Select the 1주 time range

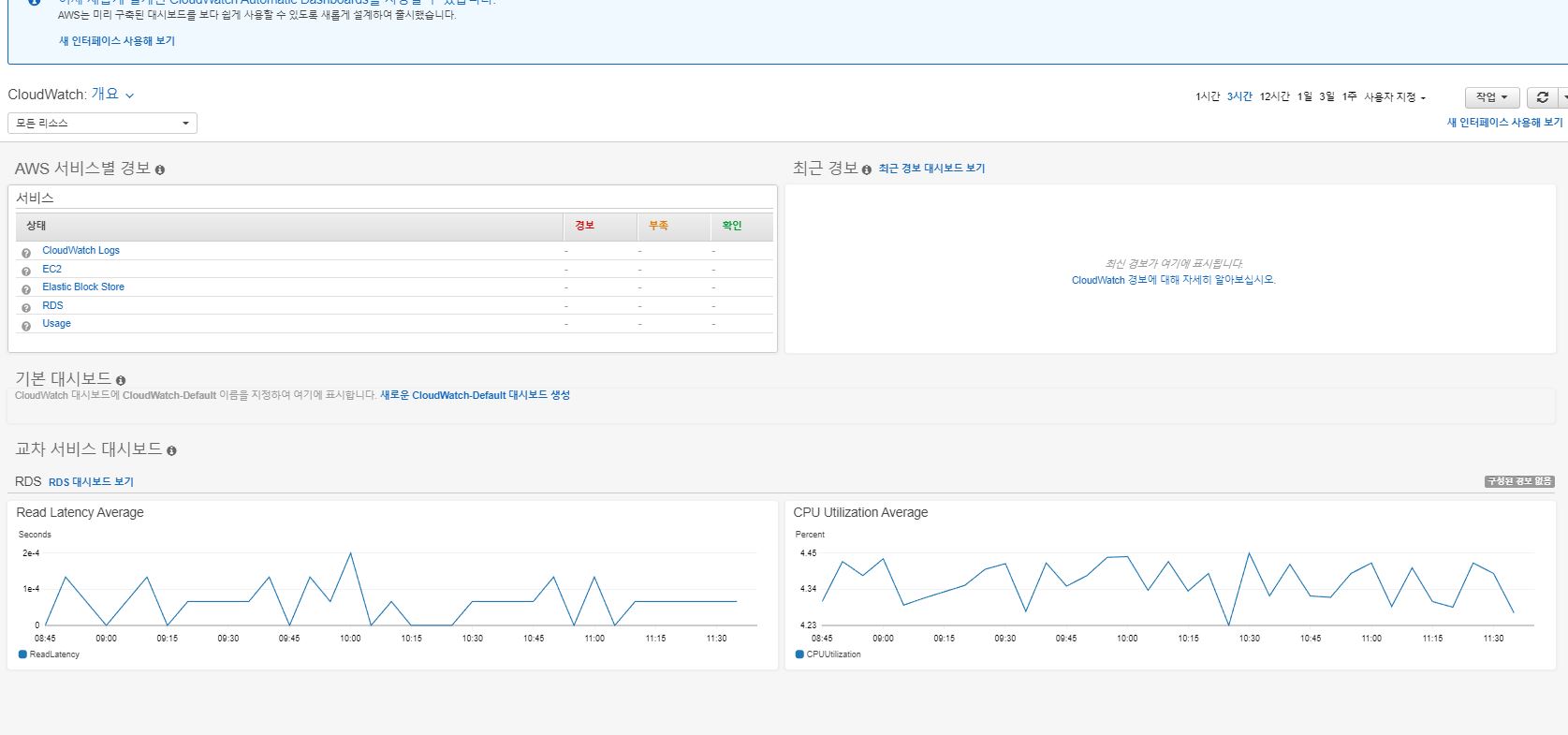1349,97
